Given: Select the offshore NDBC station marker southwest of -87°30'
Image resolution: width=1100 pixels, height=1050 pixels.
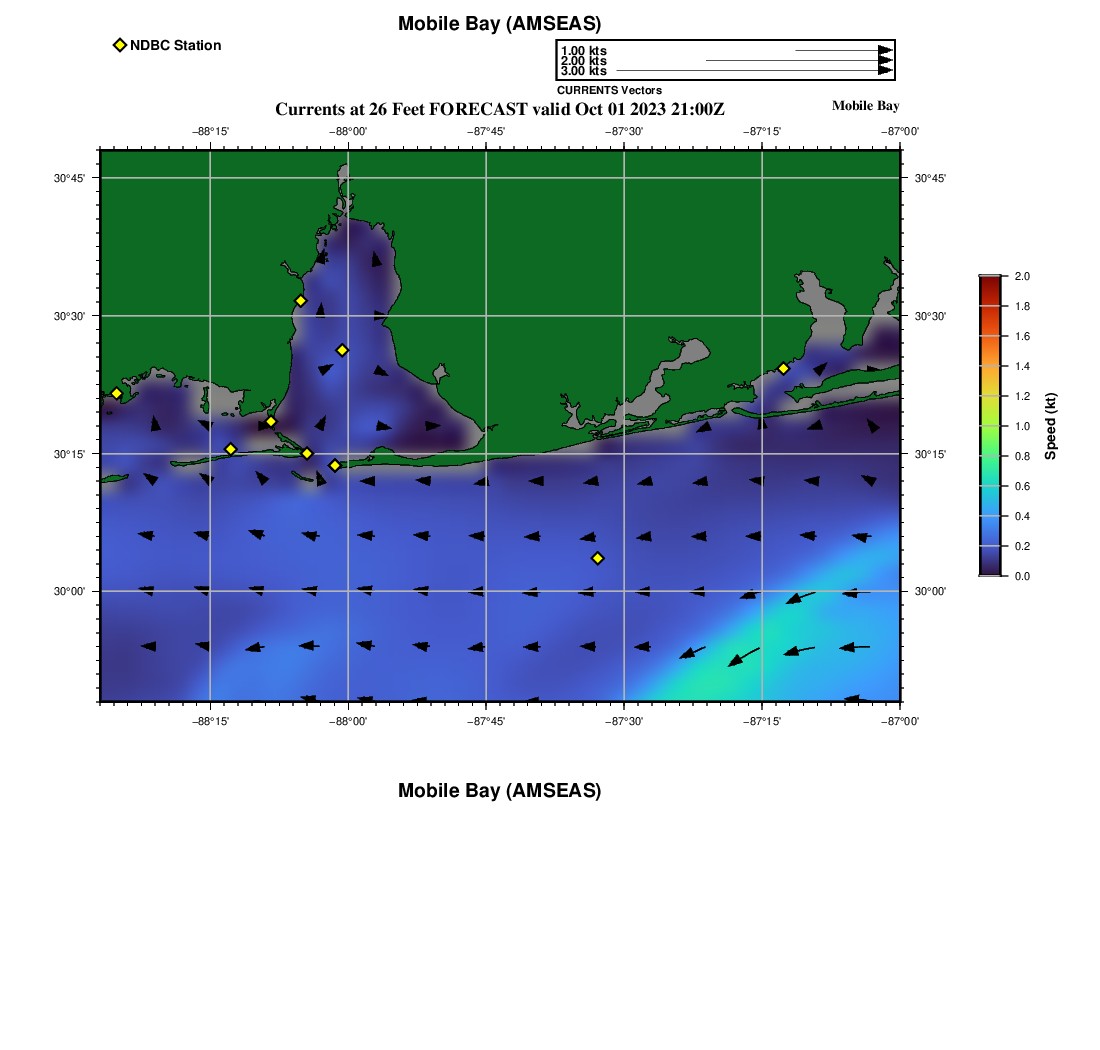Looking at the screenshot, I should click(x=598, y=558).
